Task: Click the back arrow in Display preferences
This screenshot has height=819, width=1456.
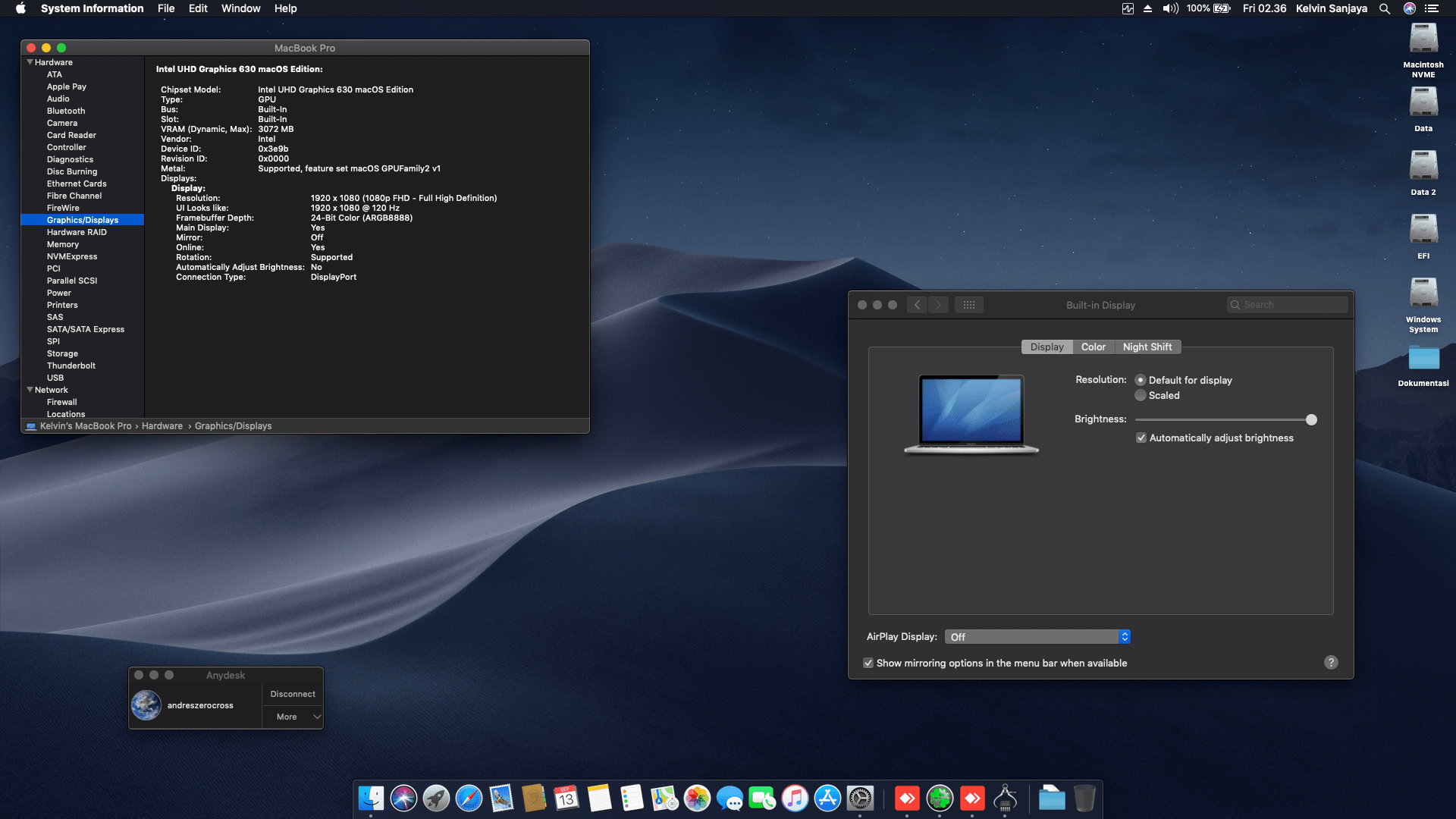Action: pos(918,305)
